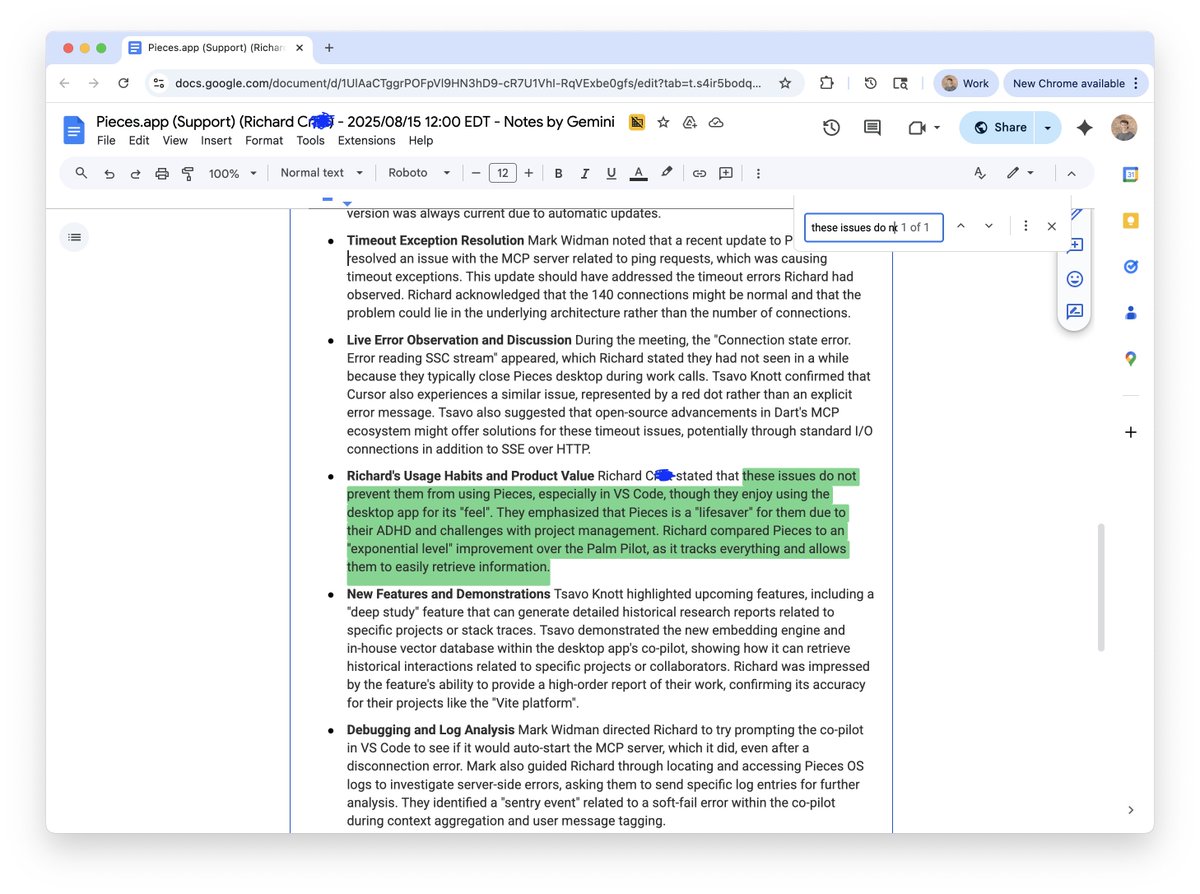Open the Share quick actions arrow

1047,128
